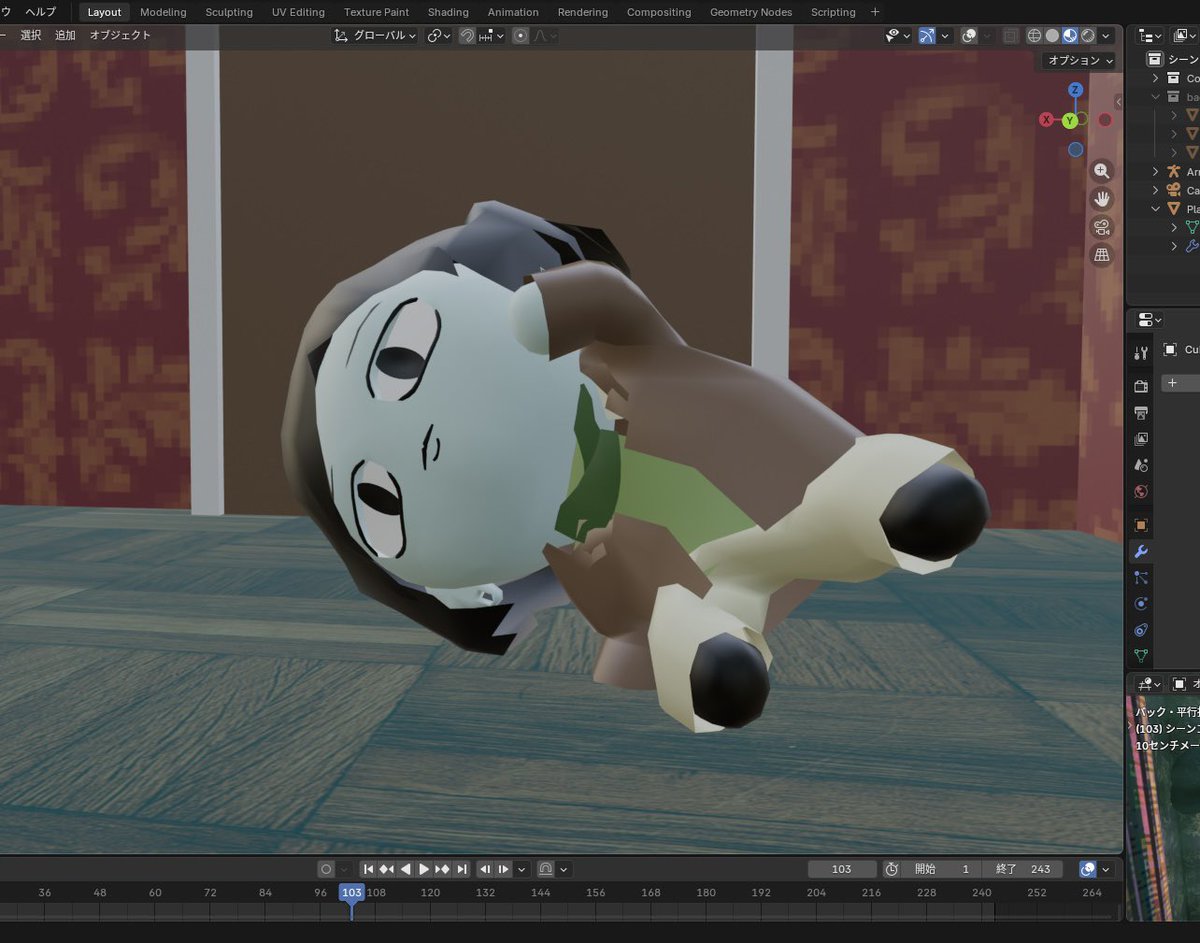Screen dimensions: 1200x943
Task: Open the View Layer properties tab
Action: [x=1141, y=439]
